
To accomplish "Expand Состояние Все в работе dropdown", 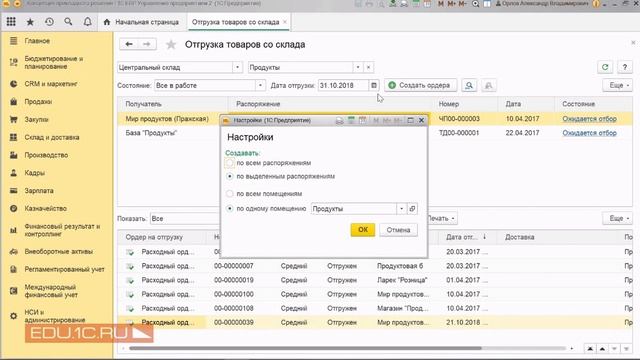I will tap(260, 85).
